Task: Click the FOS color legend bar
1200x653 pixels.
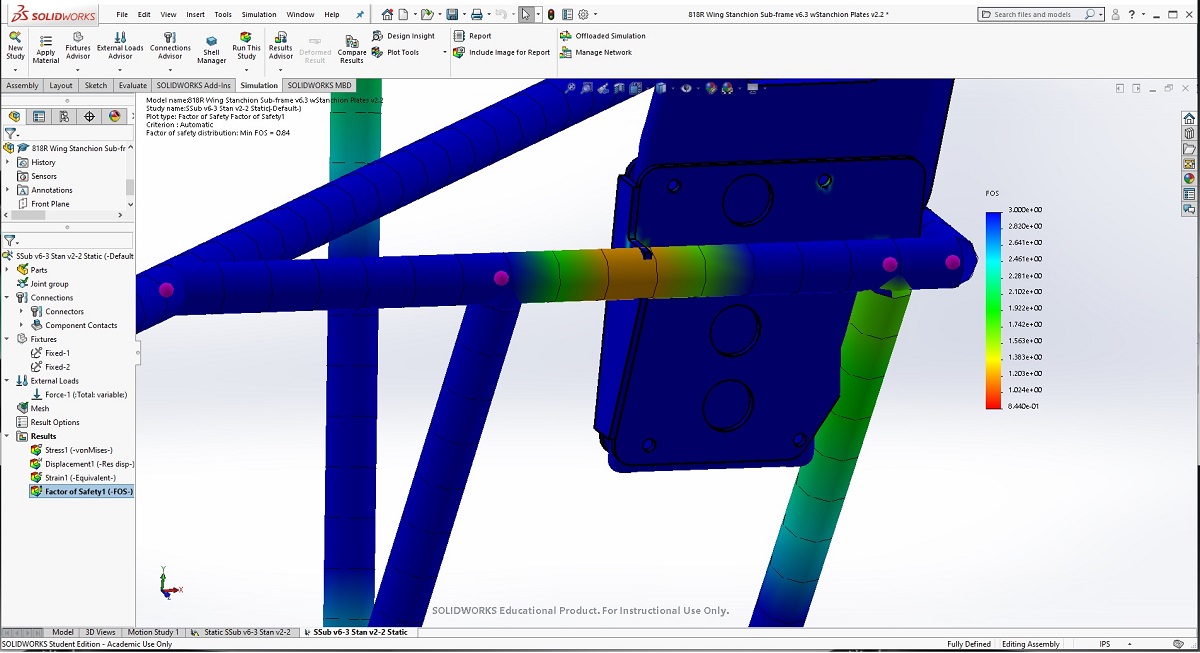Action: (992, 309)
